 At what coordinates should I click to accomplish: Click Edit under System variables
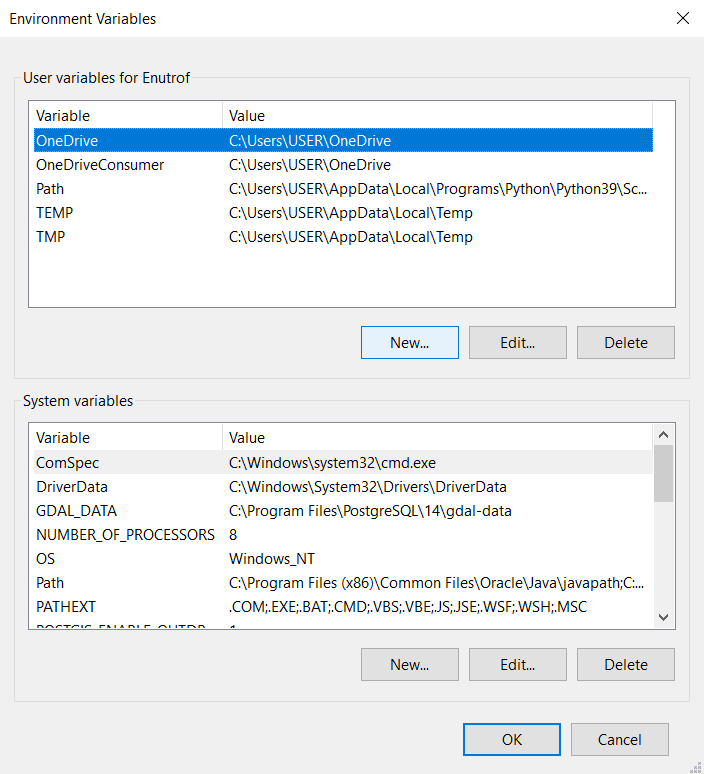coord(518,665)
